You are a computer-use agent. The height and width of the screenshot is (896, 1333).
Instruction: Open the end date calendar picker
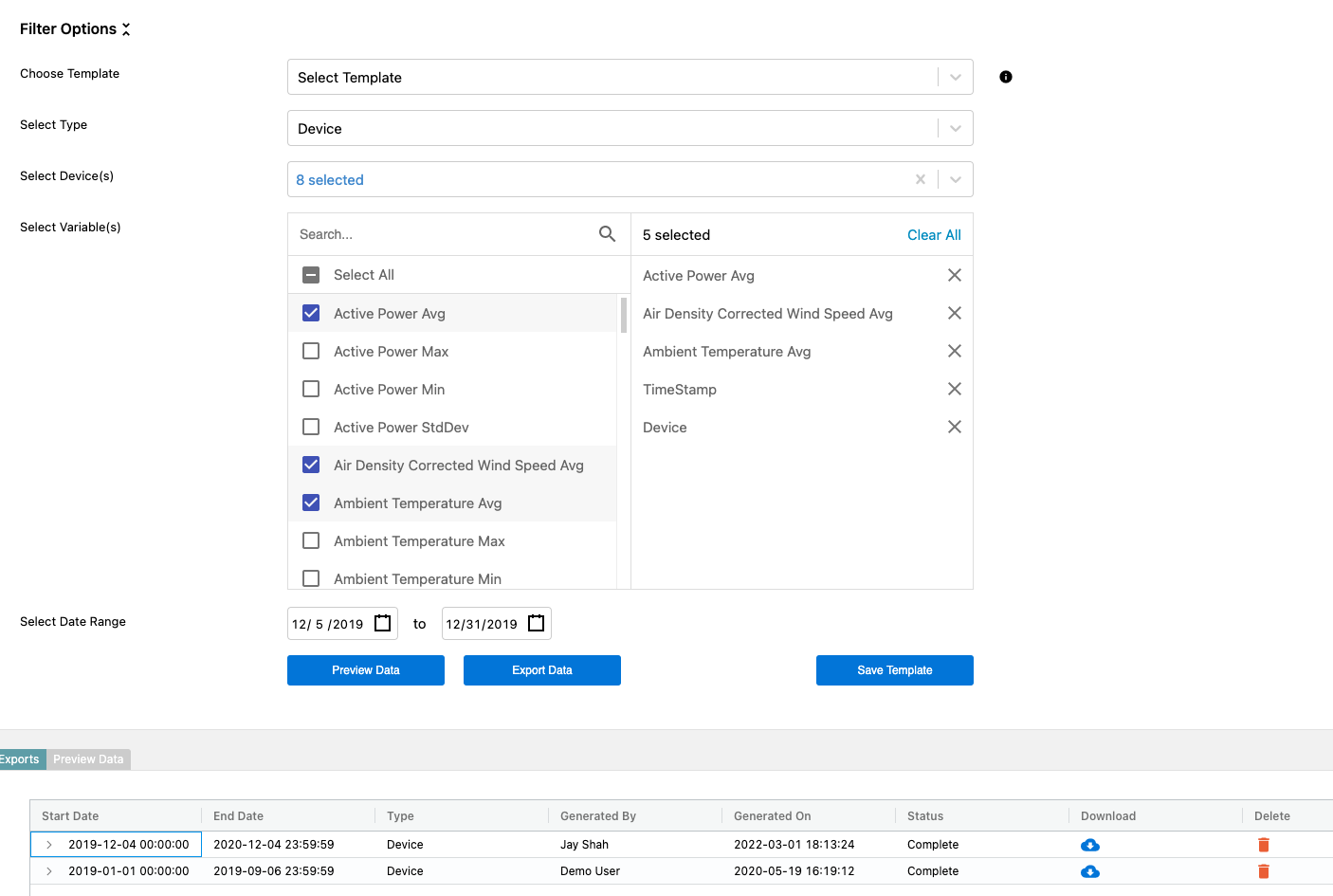coord(537,623)
